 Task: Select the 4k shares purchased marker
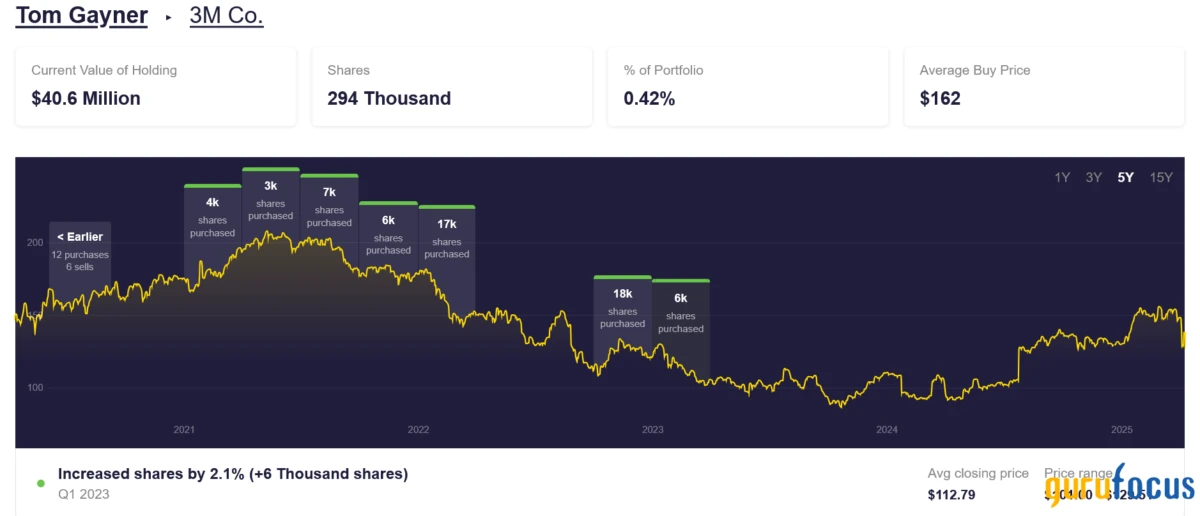click(x=212, y=217)
